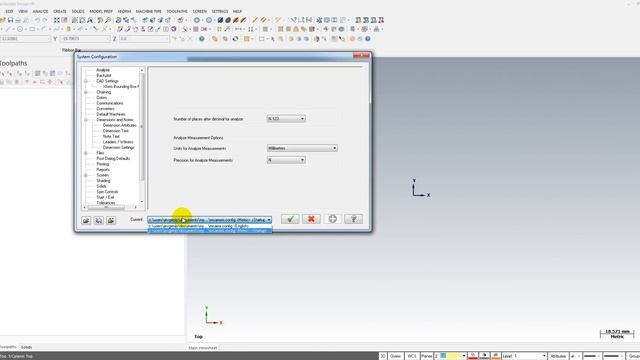Open the XFORM menu

point(124,11)
